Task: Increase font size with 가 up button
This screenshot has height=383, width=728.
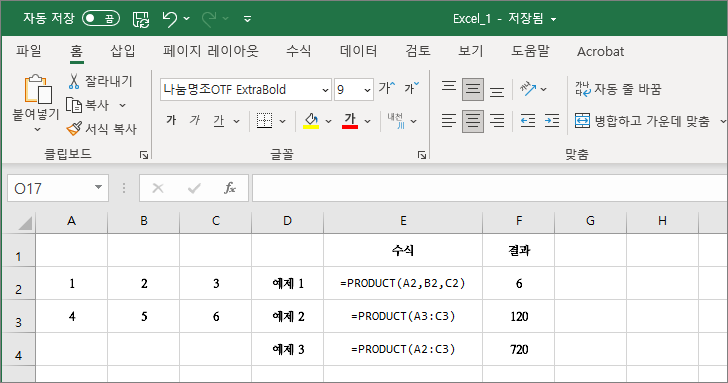Action: [386, 88]
